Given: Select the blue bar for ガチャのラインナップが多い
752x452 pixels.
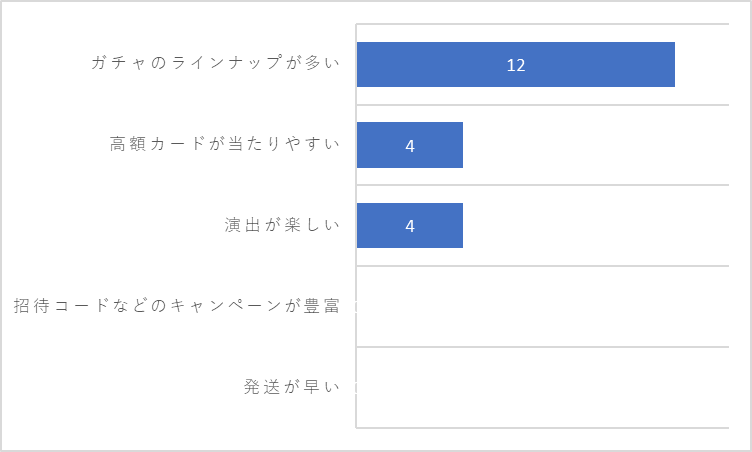Looking at the screenshot, I should 516,64.
